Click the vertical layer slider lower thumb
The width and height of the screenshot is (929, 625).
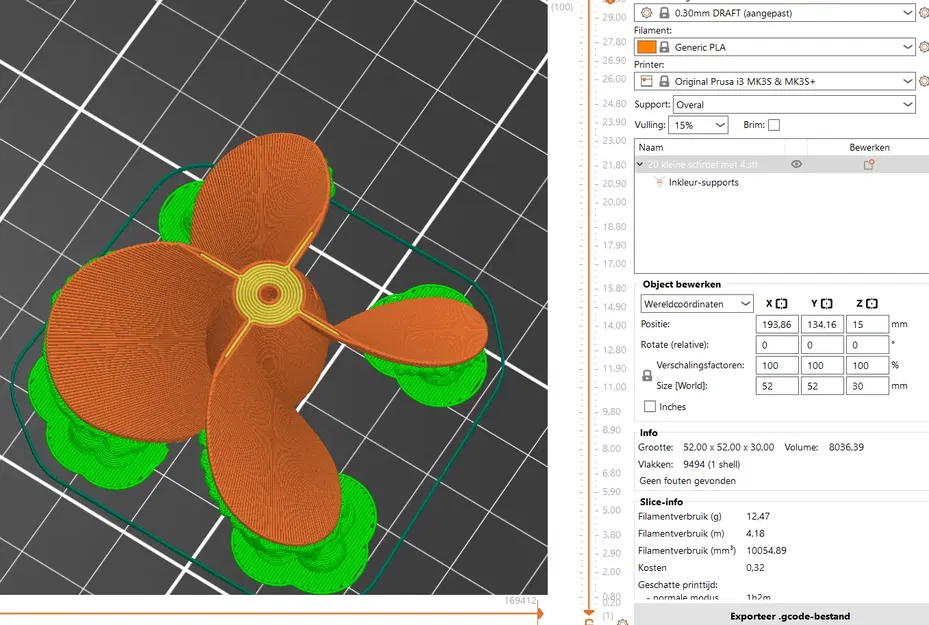tap(588, 613)
